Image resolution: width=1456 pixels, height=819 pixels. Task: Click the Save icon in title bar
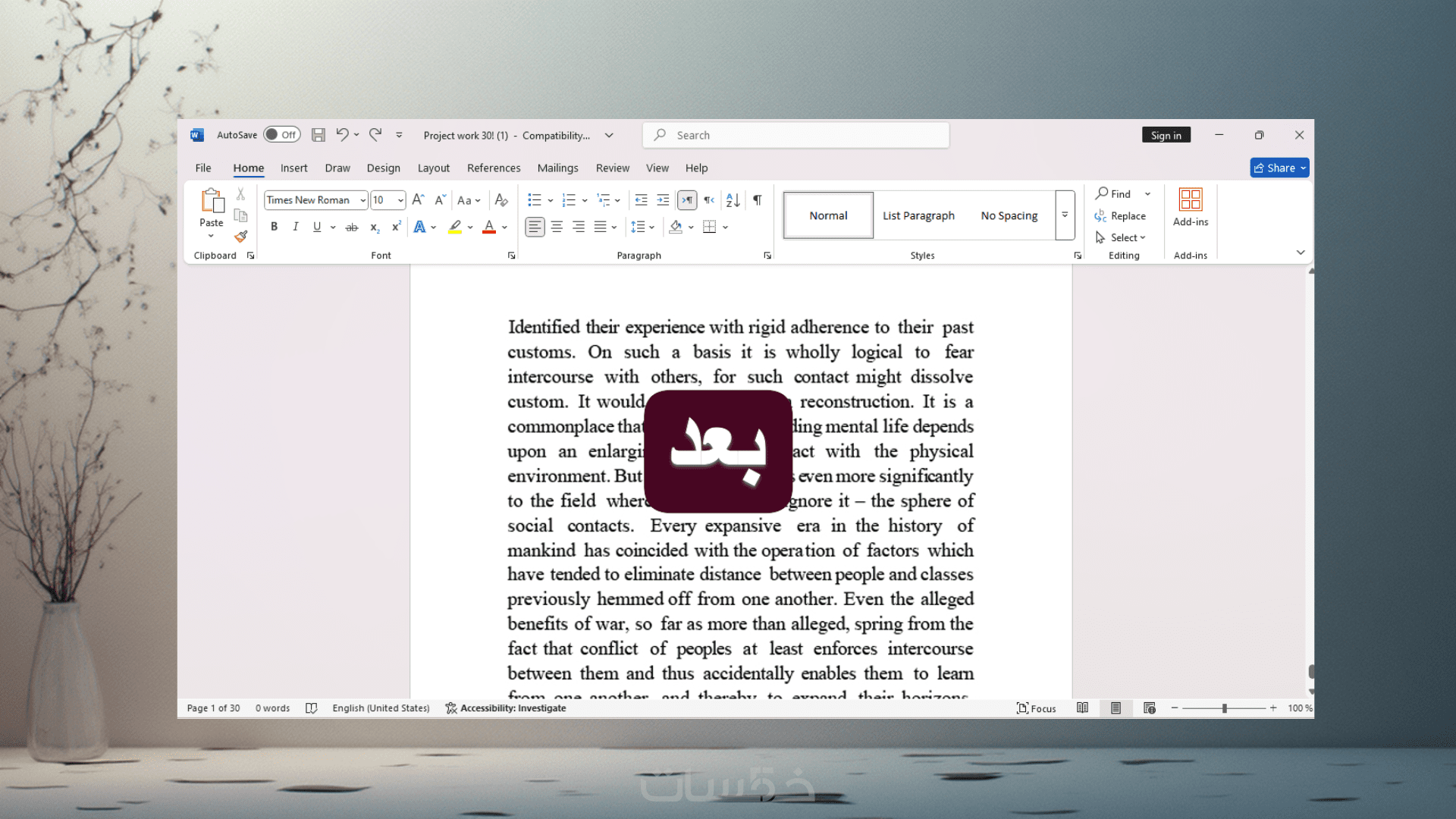(x=318, y=135)
